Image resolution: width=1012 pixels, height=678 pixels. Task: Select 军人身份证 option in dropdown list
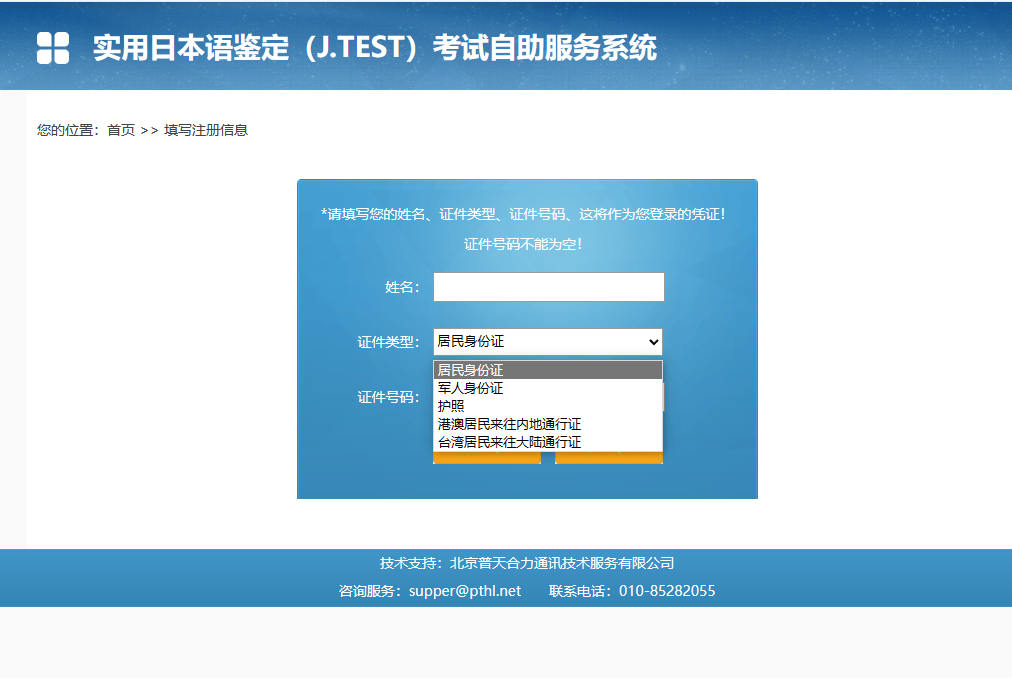[548, 388]
